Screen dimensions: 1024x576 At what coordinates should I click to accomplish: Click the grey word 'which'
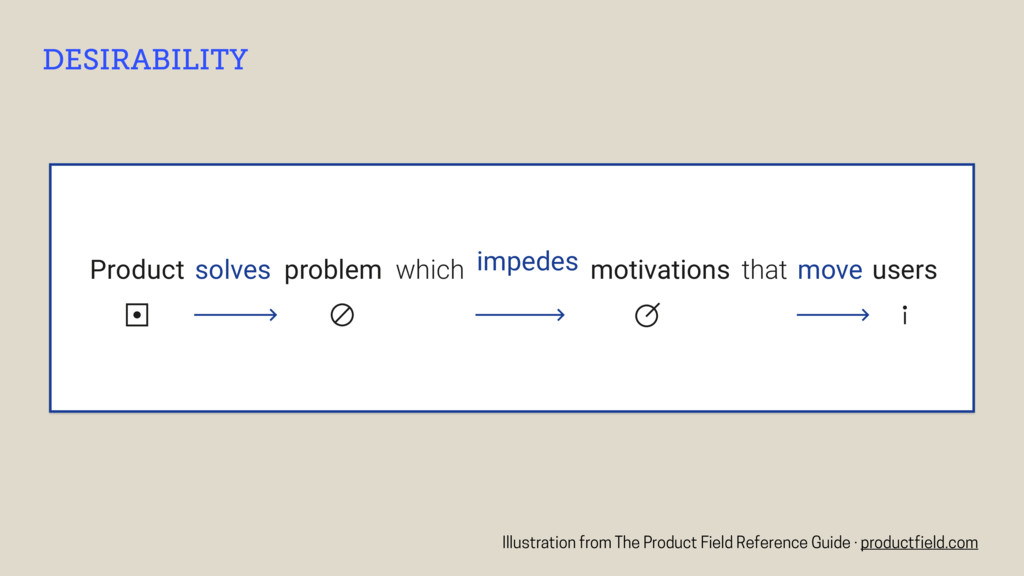(430, 270)
